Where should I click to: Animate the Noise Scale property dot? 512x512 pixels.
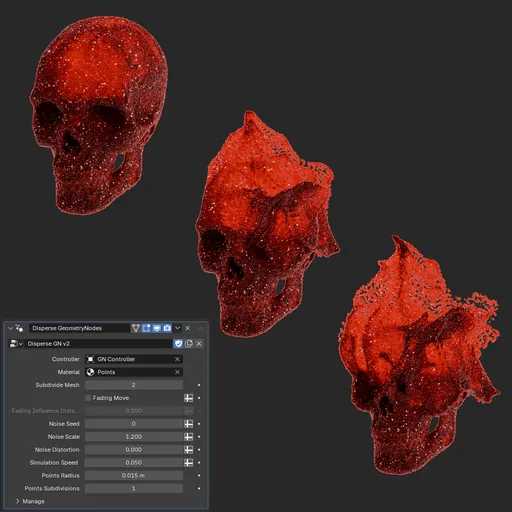[199, 437]
